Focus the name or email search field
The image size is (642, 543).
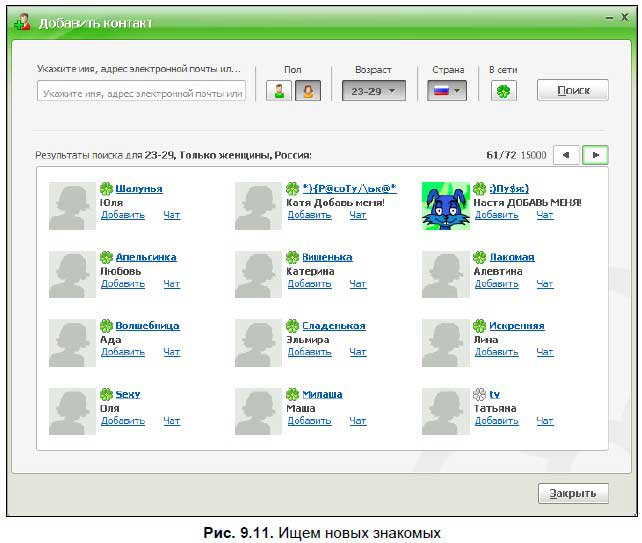click(141, 91)
